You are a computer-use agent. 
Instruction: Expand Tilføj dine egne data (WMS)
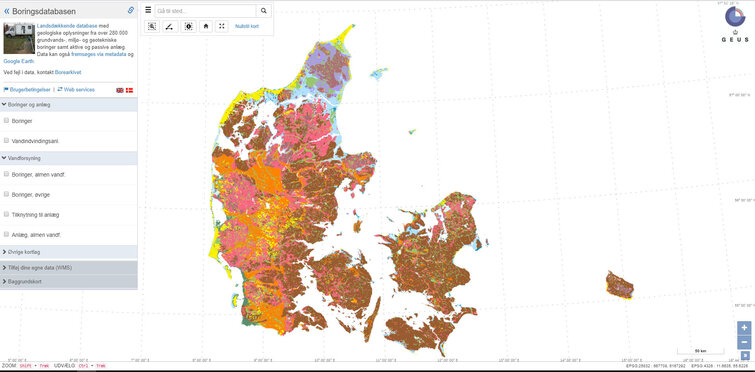pyautogui.click(x=69, y=267)
